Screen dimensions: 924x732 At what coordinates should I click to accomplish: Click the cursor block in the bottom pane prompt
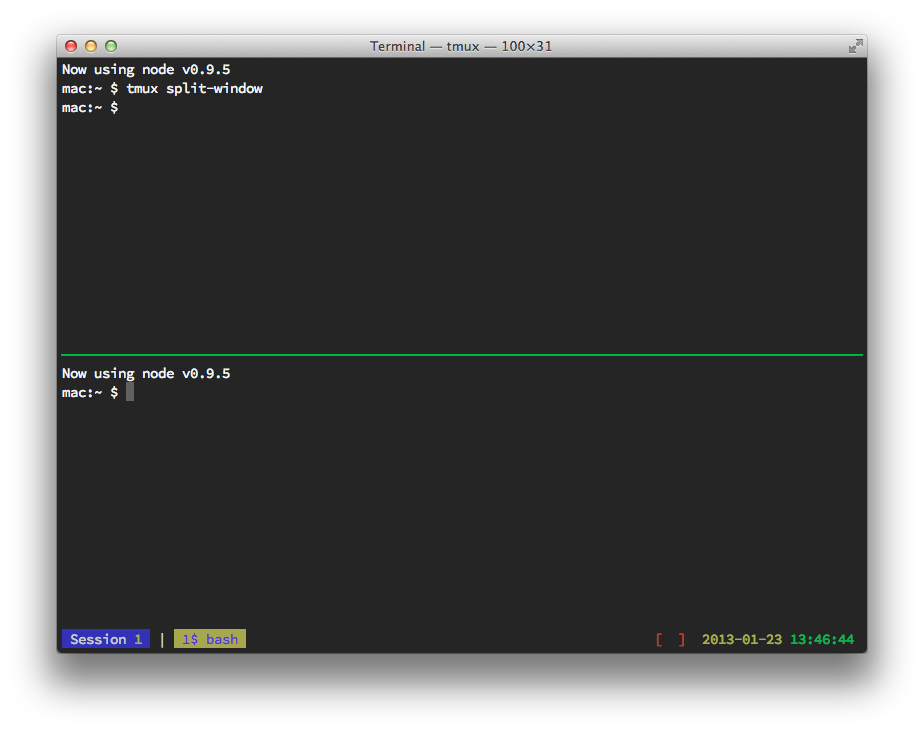click(130, 392)
